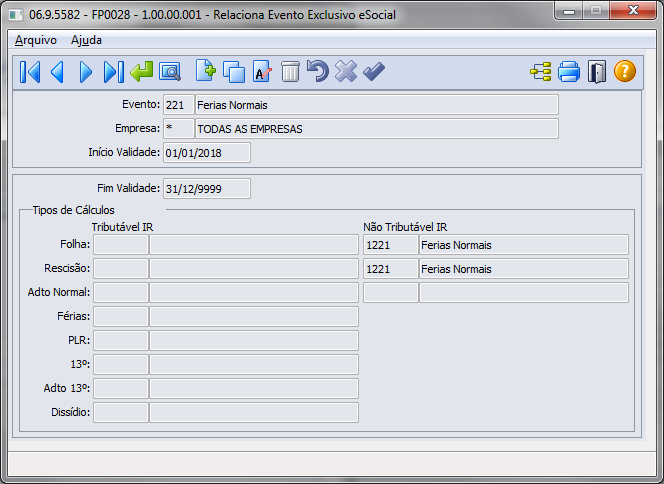Go to the first record
The image size is (664, 484).
[30, 72]
